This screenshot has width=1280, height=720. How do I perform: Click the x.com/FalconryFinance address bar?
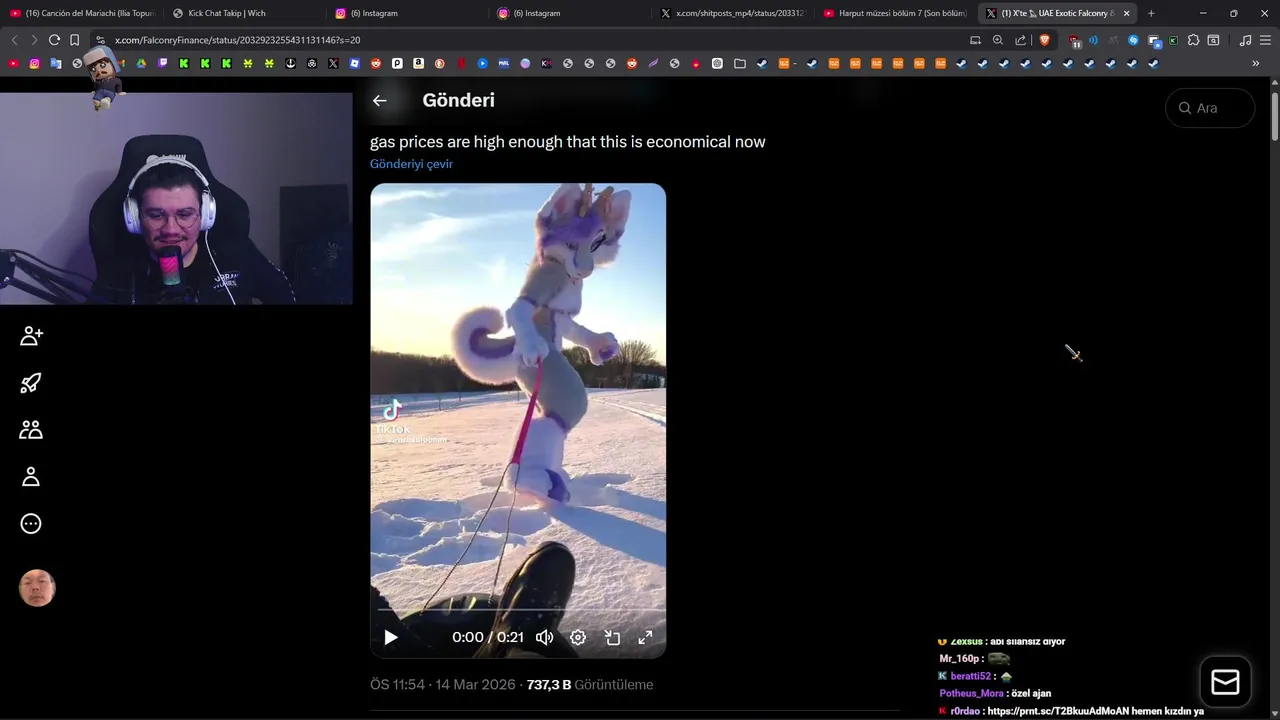[530, 40]
